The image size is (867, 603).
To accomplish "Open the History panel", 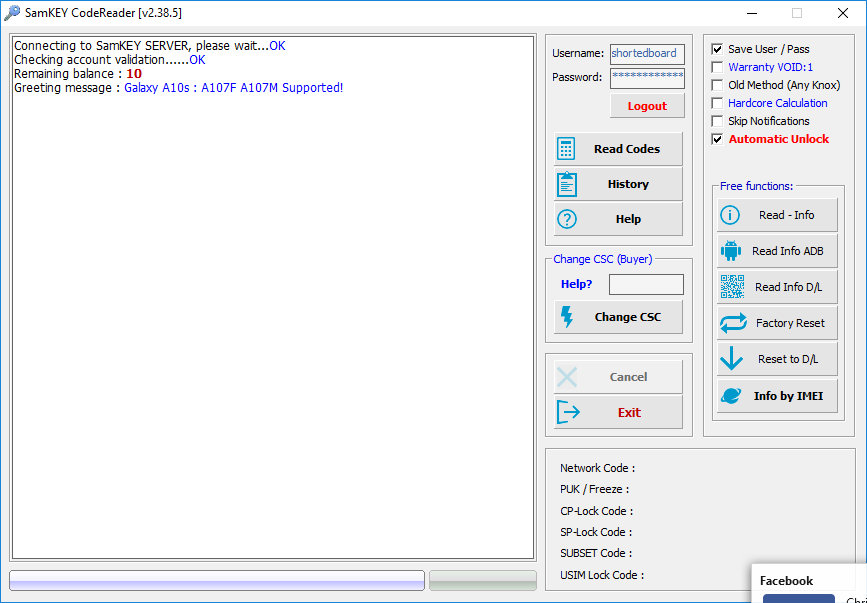I will click(x=617, y=183).
